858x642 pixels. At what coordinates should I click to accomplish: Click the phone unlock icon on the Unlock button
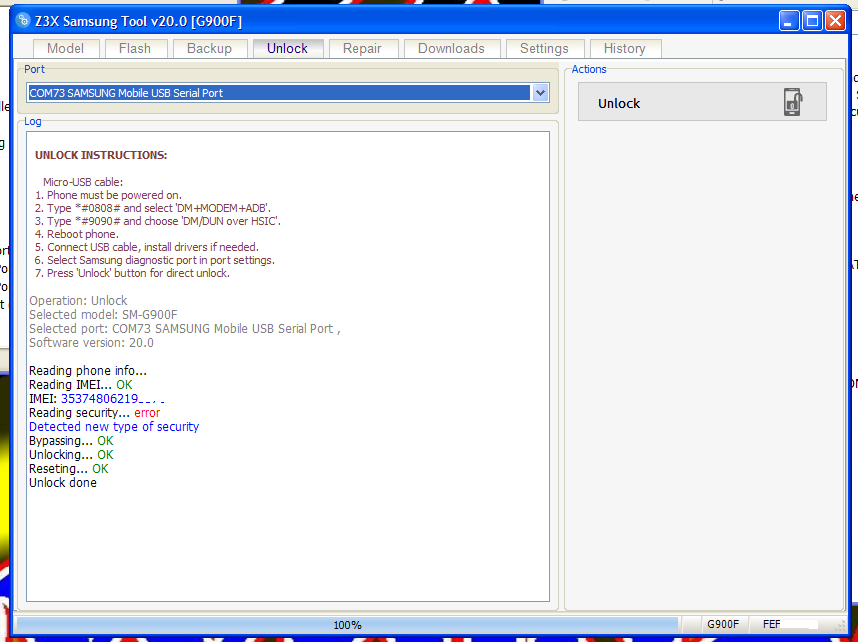(793, 102)
